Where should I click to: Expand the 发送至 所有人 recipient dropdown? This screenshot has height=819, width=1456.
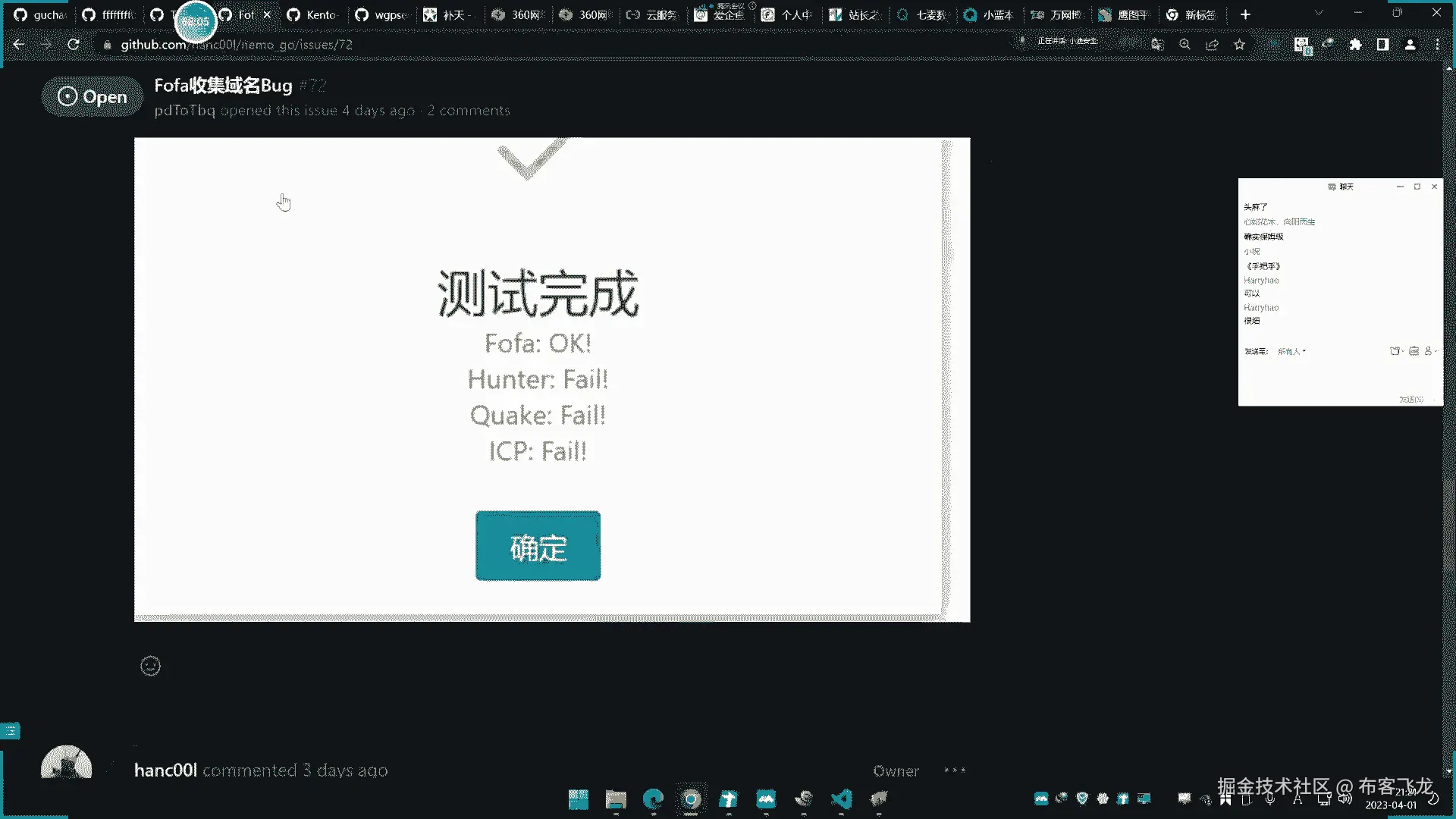[1291, 351]
